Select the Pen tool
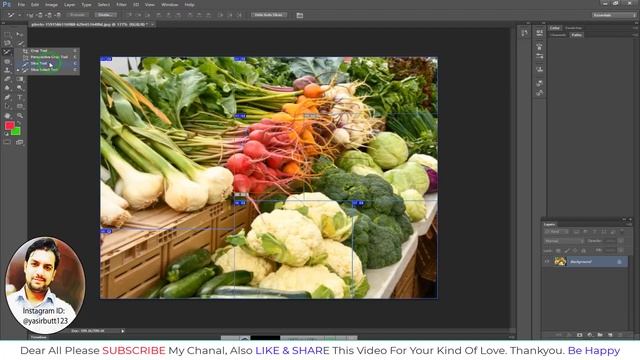640x360 pixels. 7,97
